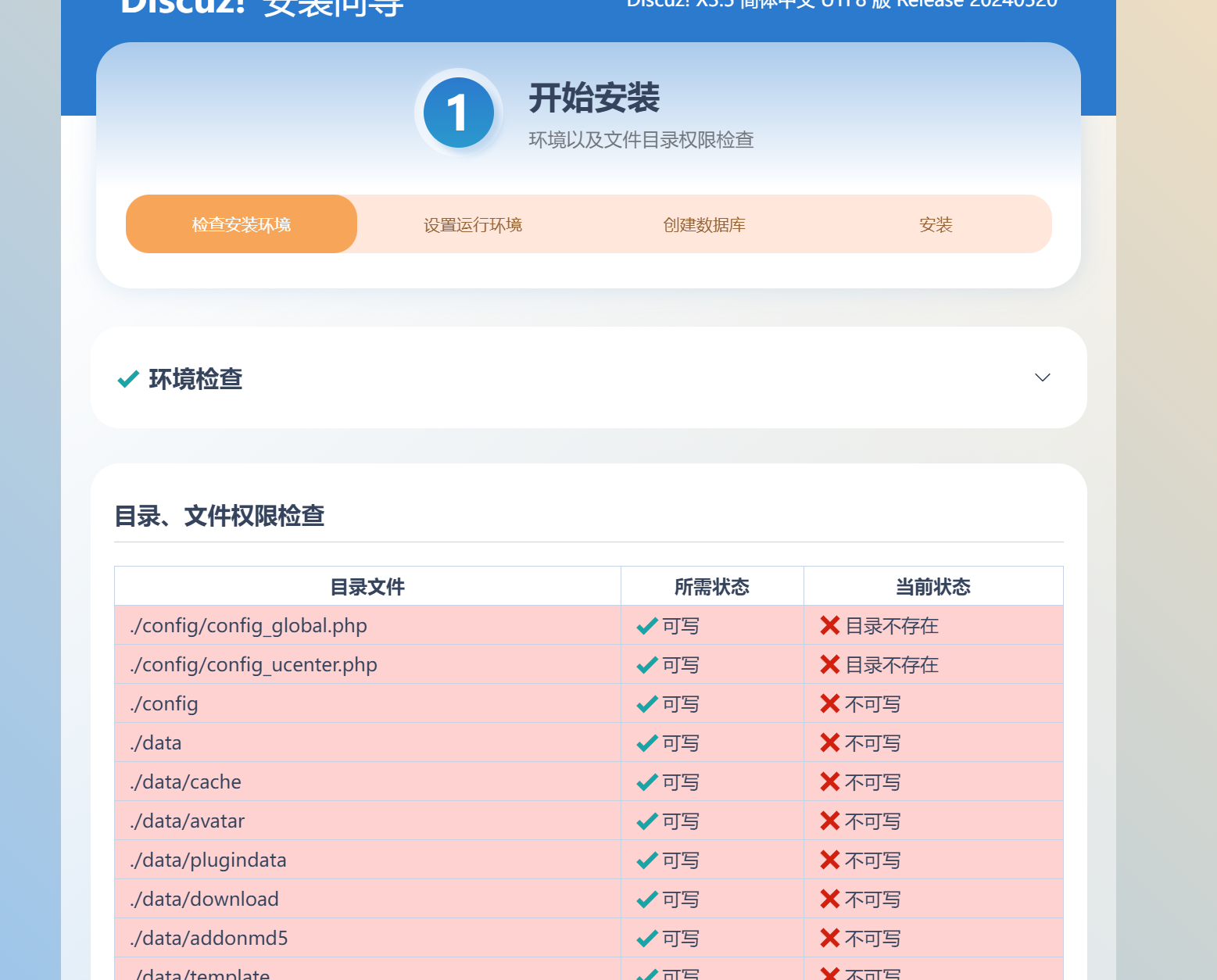Click red X icon in ./data/addonmd5 row

[830, 938]
